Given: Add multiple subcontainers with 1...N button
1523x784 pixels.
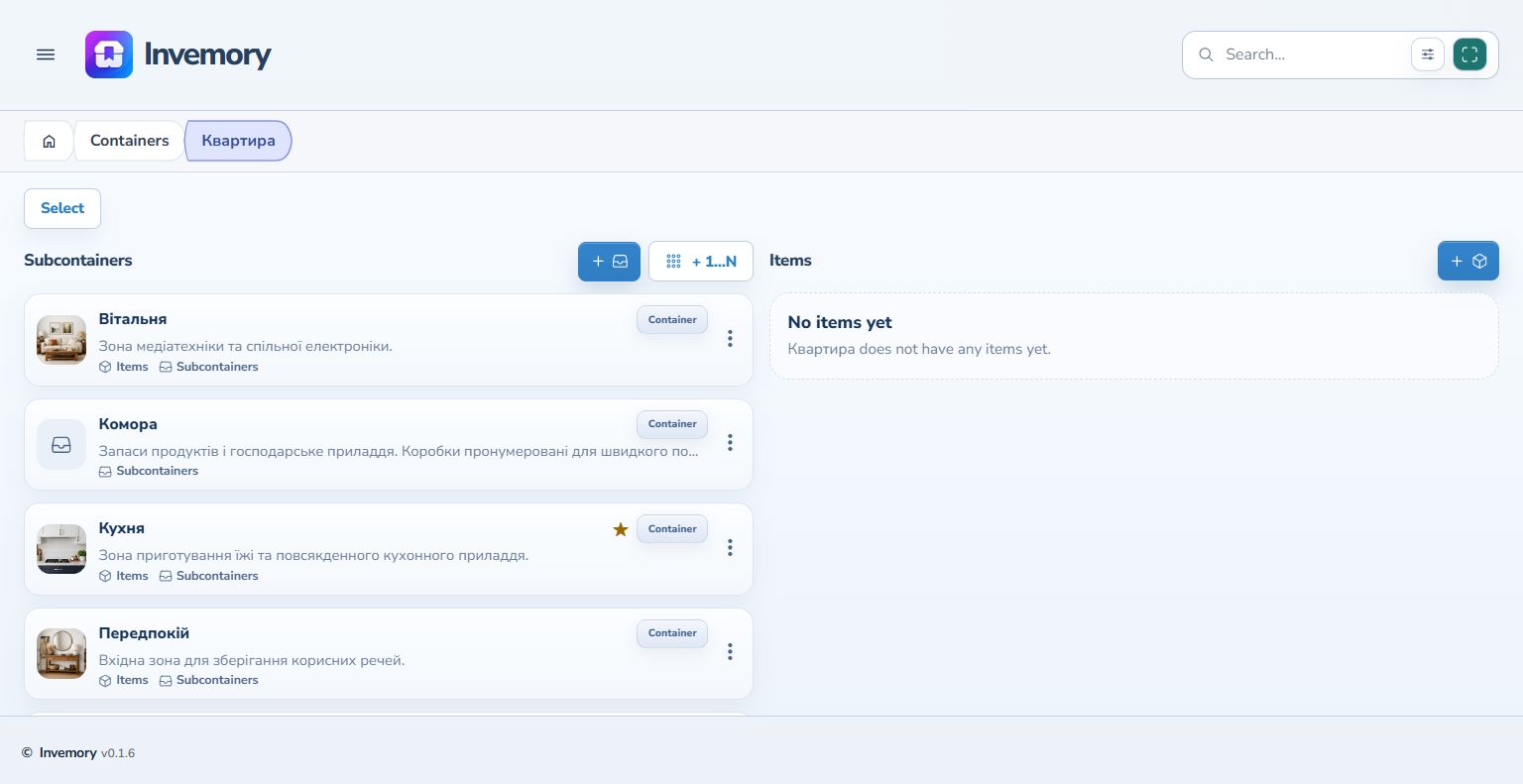Looking at the screenshot, I should click(x=701, y=262).
